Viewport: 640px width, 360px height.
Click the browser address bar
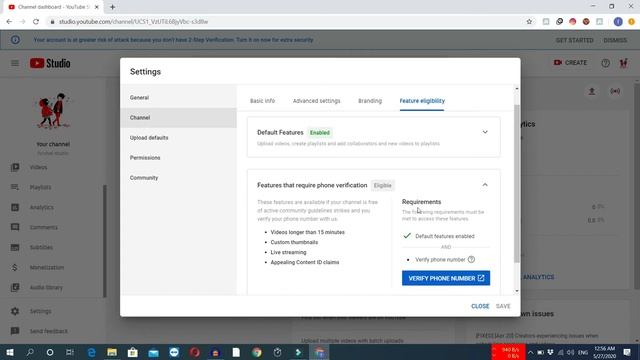click(286, 22)
